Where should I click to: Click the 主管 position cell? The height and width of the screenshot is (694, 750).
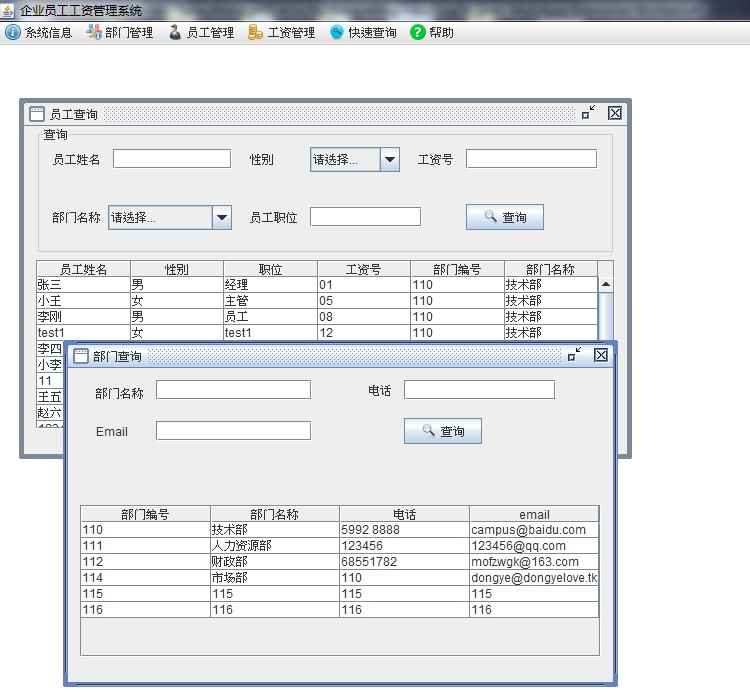click(x=270, y=301)
